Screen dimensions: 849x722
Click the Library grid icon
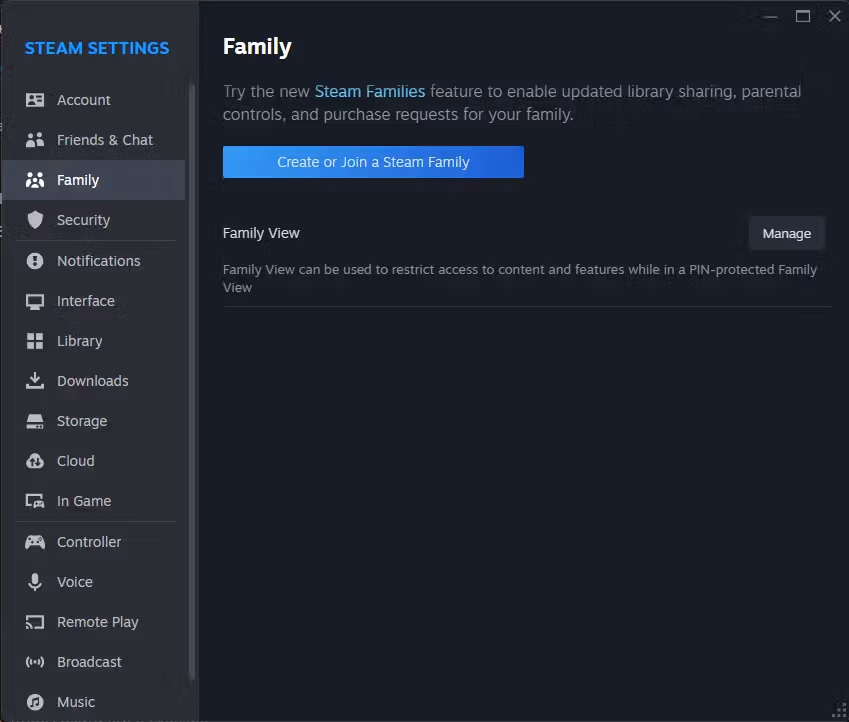(x=35, y=341)
